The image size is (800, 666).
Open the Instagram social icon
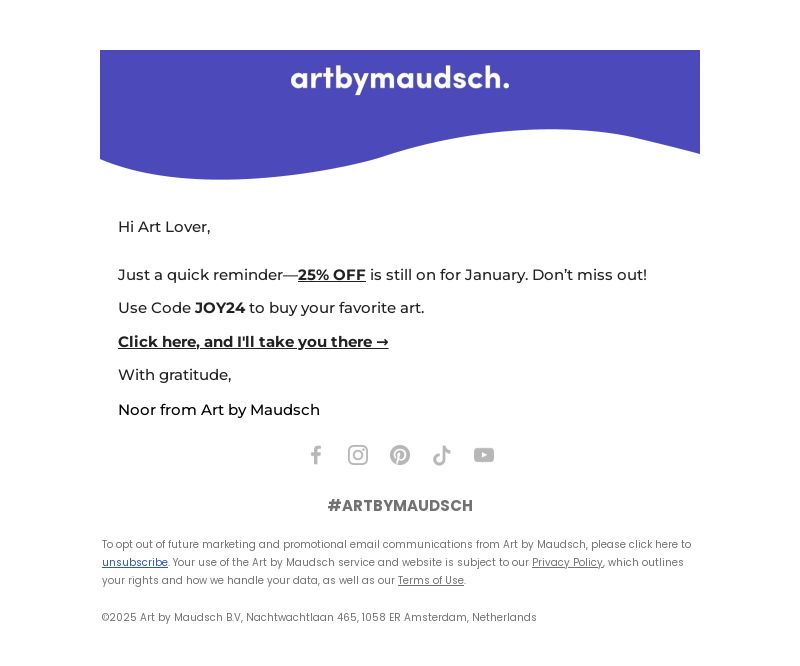(x=358, y=455)
